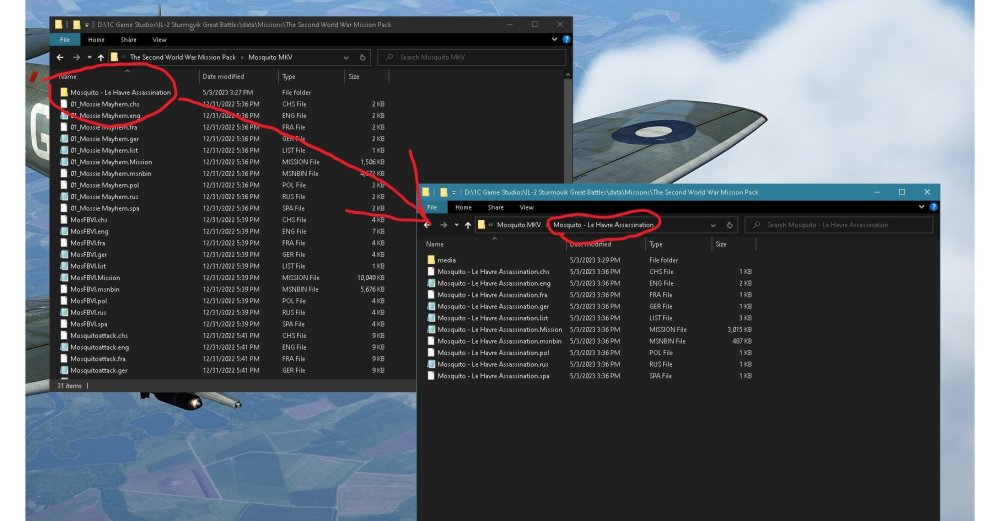Refresh the Le Havre Assassination folder view

[x=730, y=225]
